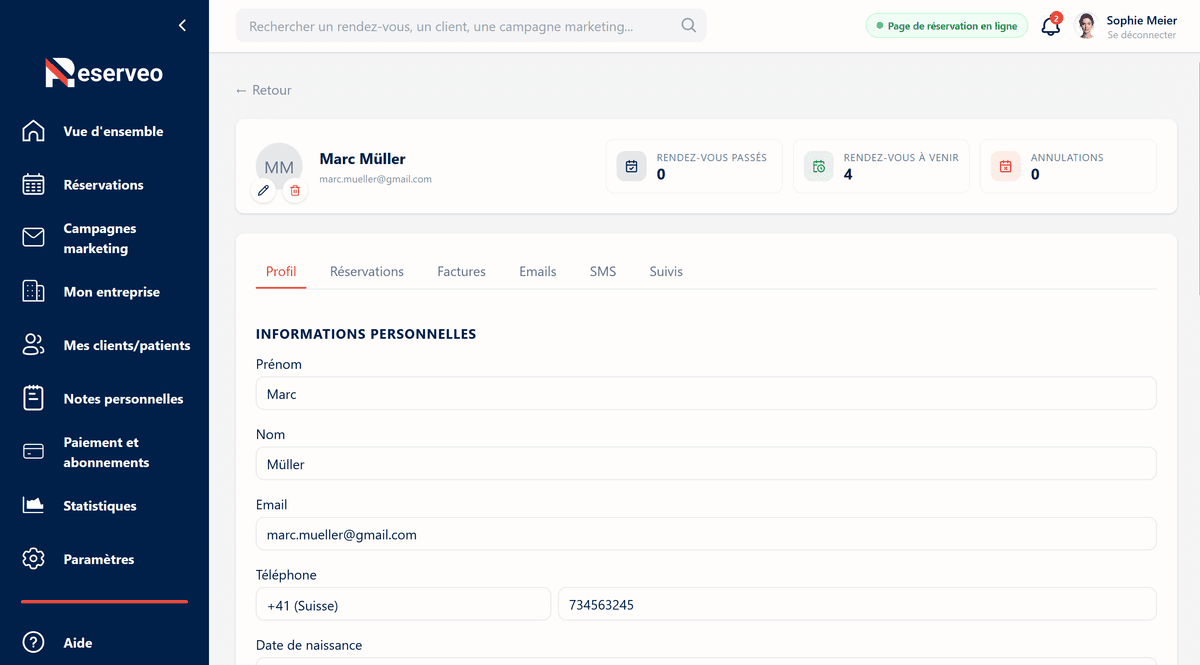Click the search field for rendez-vous
The height and width of the screenshot is (665, 1200).
pyautogui.click(x=471, y=26)
